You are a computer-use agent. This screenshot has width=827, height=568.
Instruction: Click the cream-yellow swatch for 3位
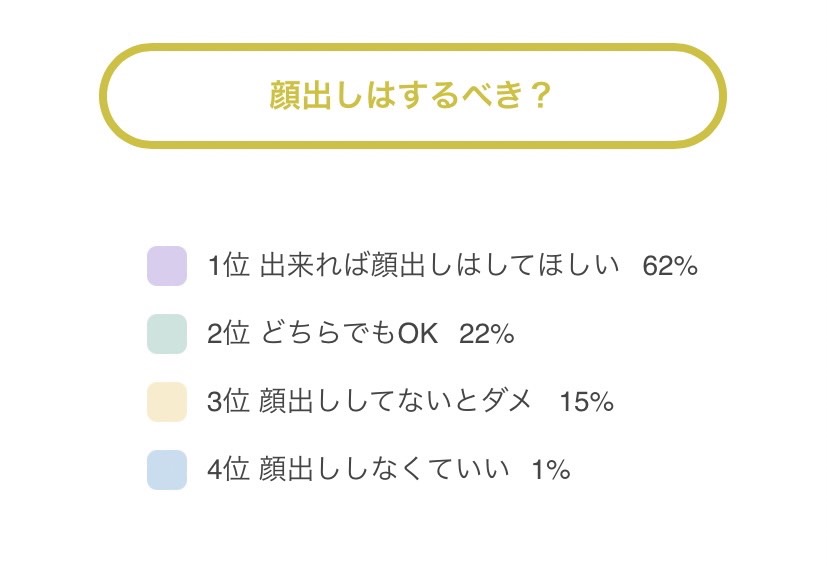167,402
